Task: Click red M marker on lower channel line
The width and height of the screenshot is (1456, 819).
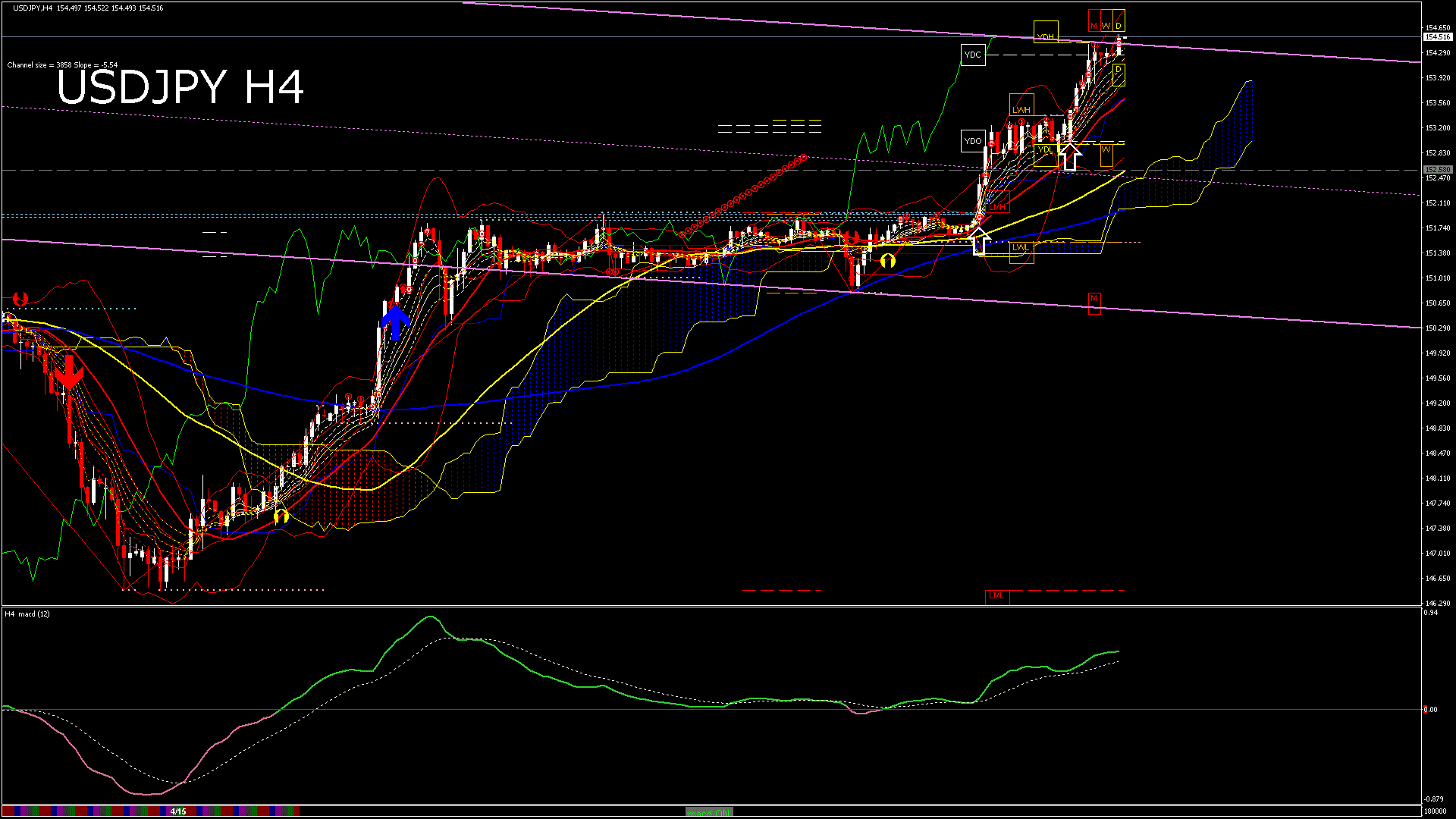Action: point(1094,303)
